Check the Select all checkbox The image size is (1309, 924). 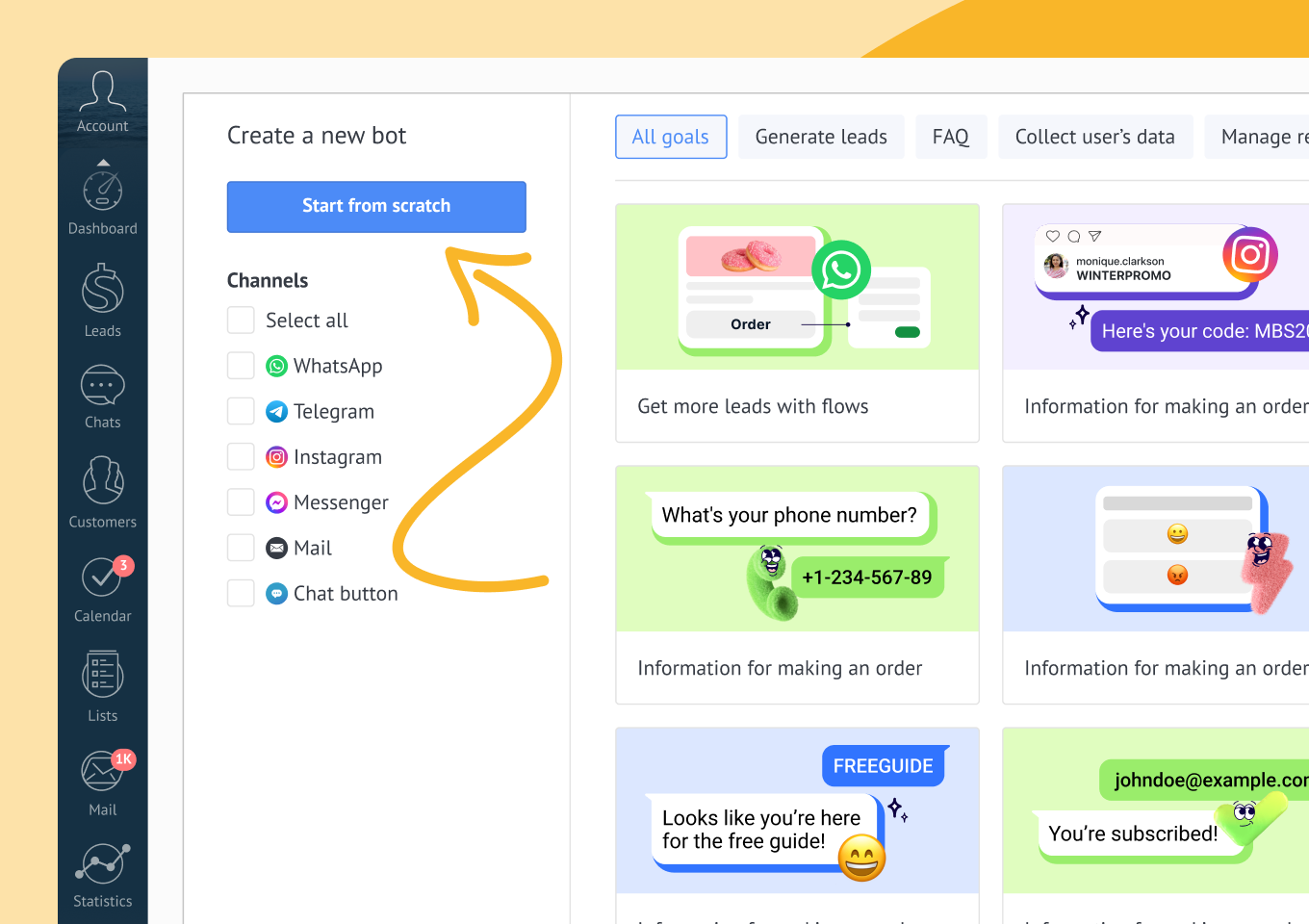tap(241, 321)
